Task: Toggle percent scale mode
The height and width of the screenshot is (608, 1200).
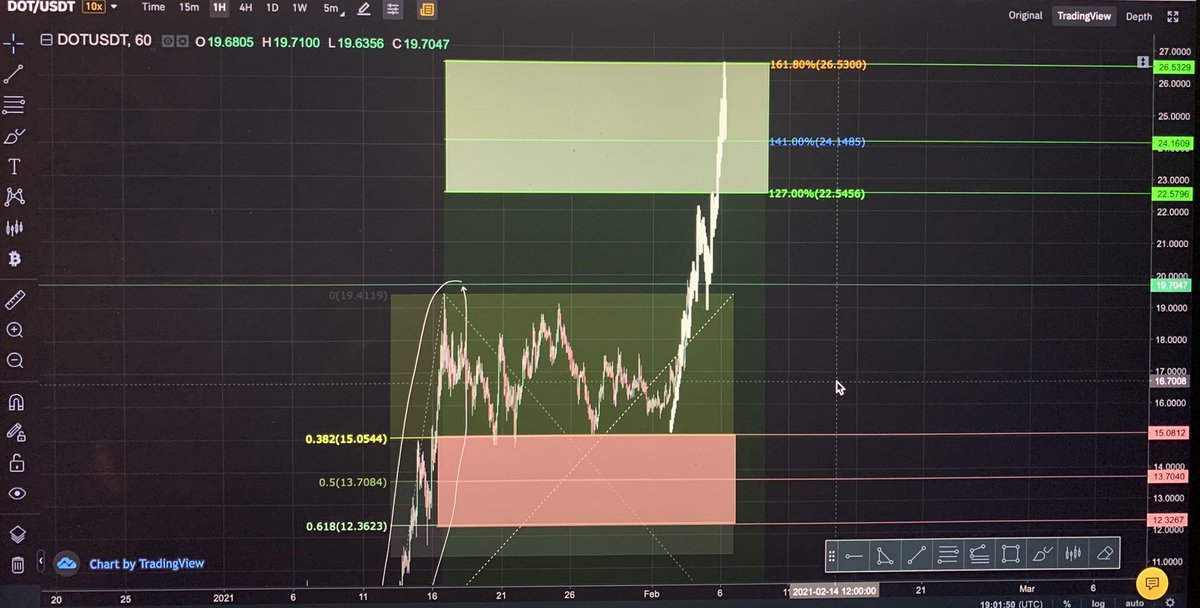Action: click(x=1068, y=603)
